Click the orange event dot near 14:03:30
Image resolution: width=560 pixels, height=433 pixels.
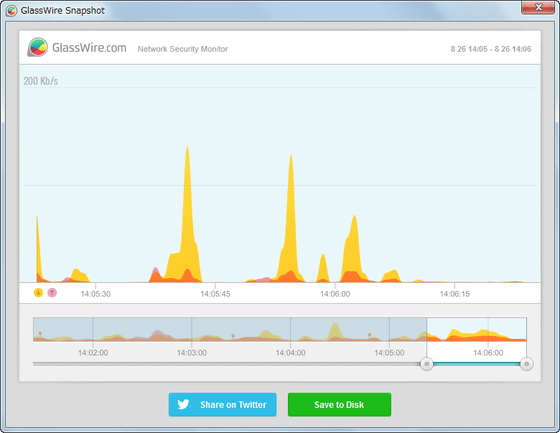[x=233, y=336]
